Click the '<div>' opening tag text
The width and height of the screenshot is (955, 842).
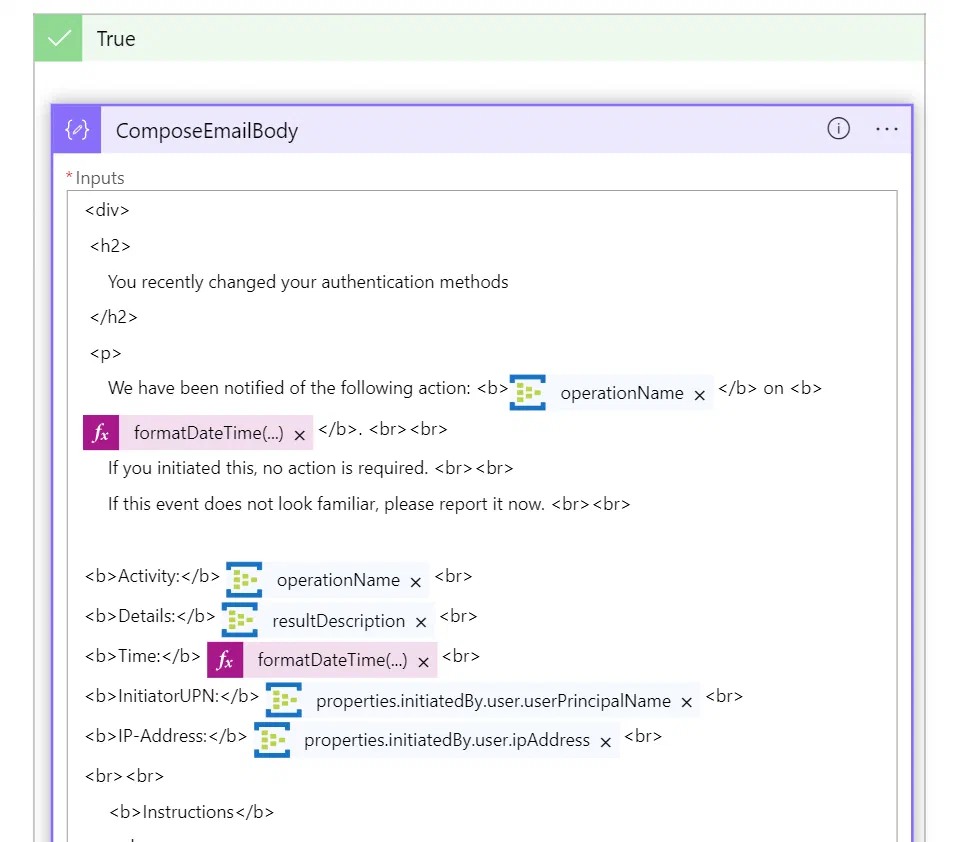[x=107, y=210]
